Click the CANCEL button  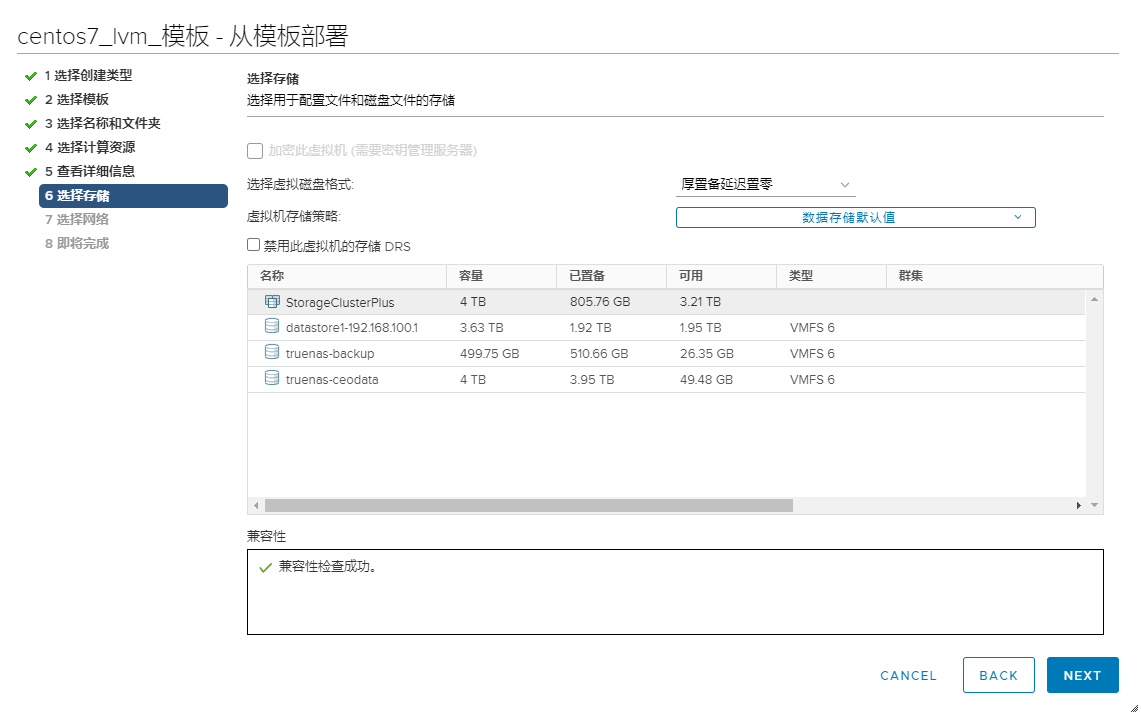908,676
